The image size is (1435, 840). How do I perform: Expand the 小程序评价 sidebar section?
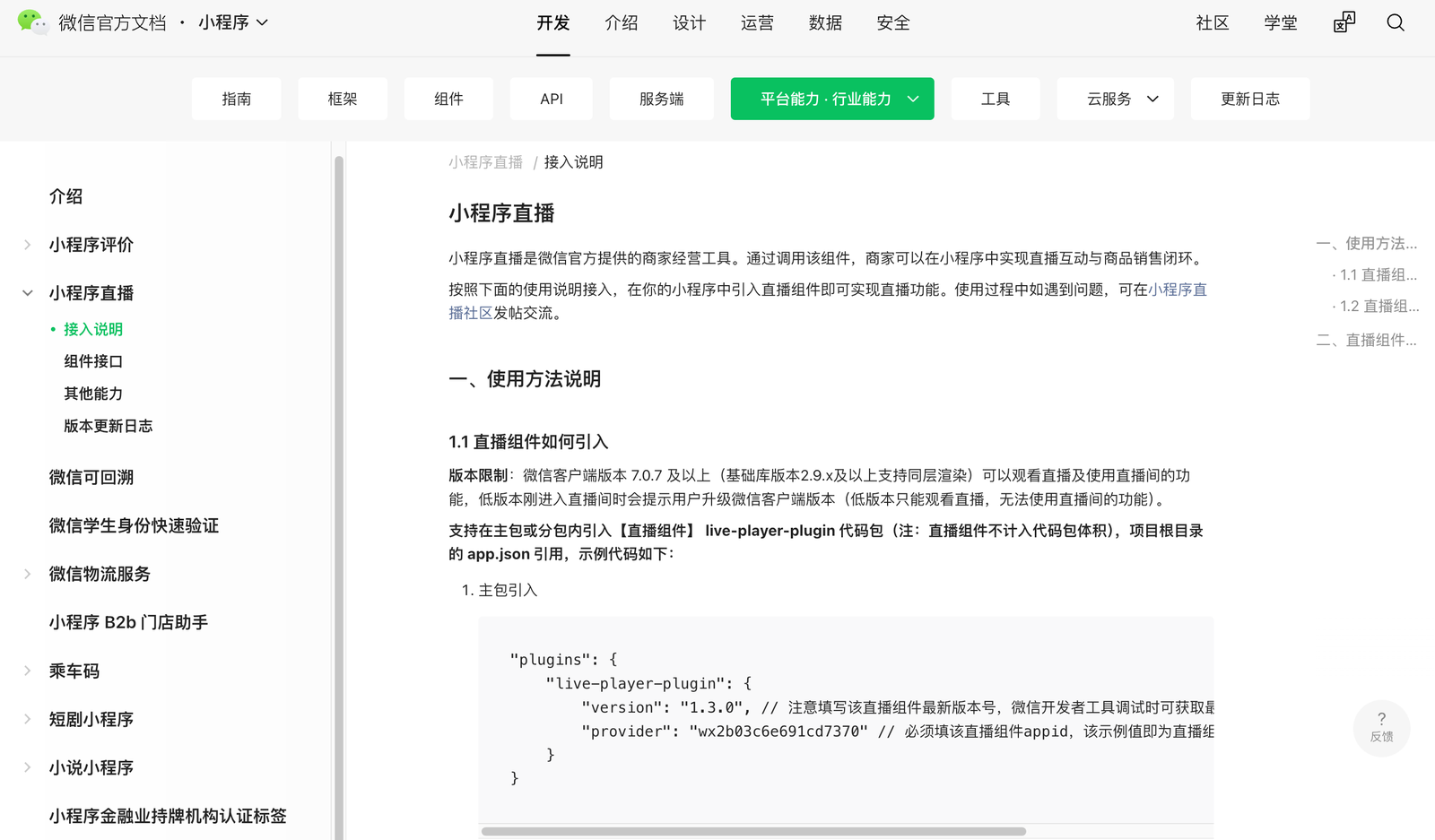28,245
